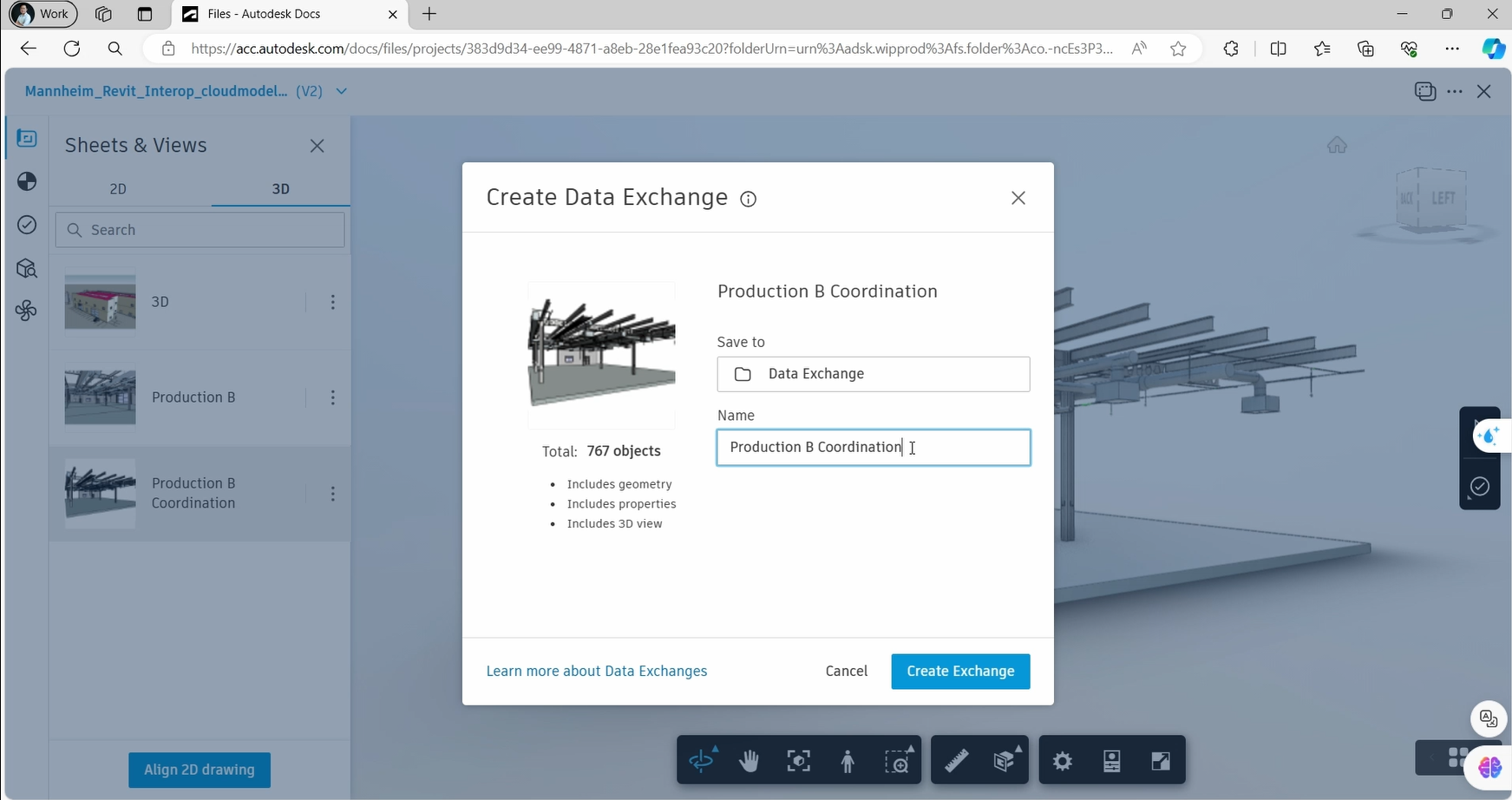Click the Search field in Sheets & Views

(200, 230)
